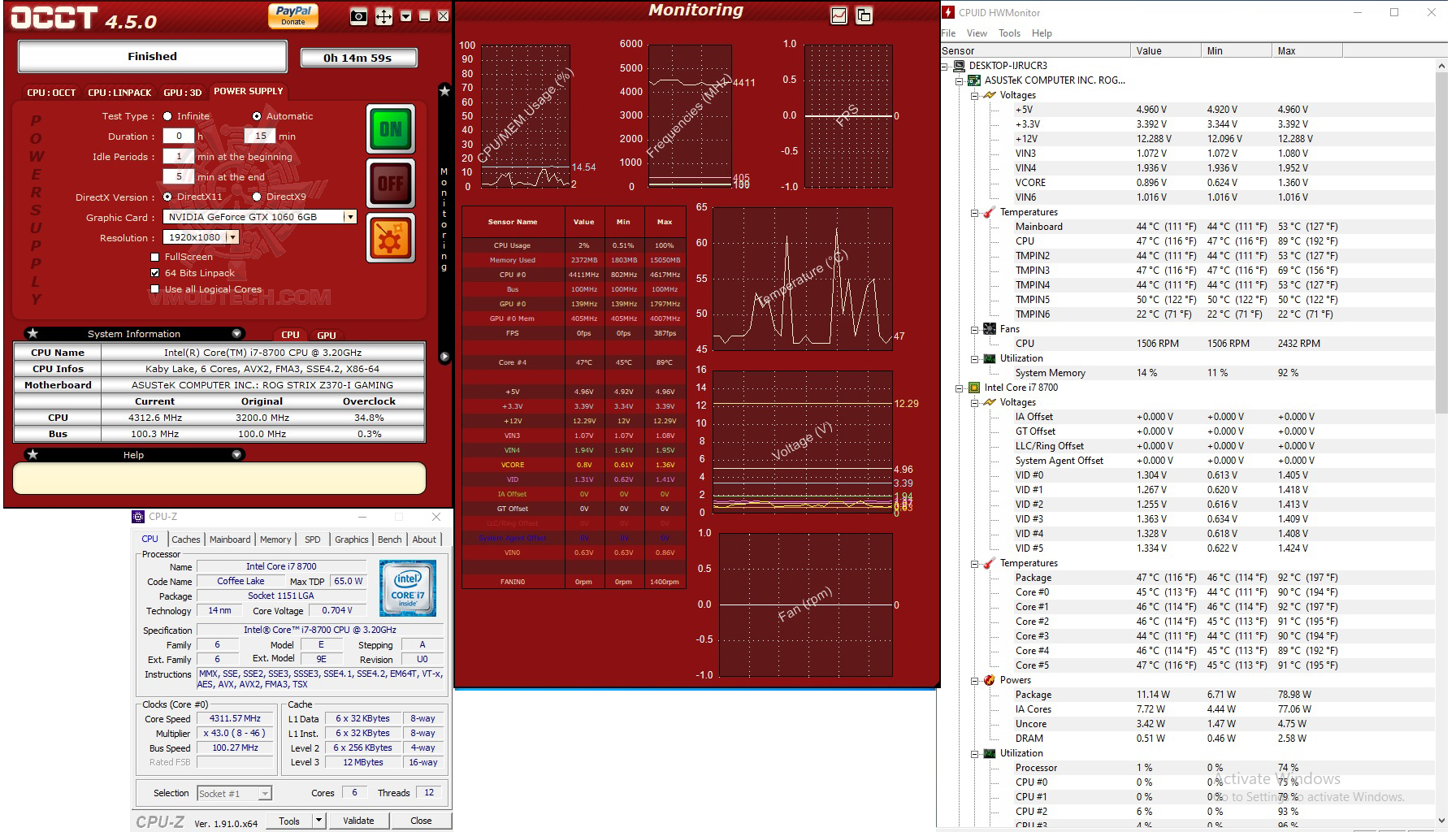Switch to the CPU:LINPACK tab
Image resolution: width=1456 pixels, height=832 pixels.
pyautogui.click(x=119, y=93)
